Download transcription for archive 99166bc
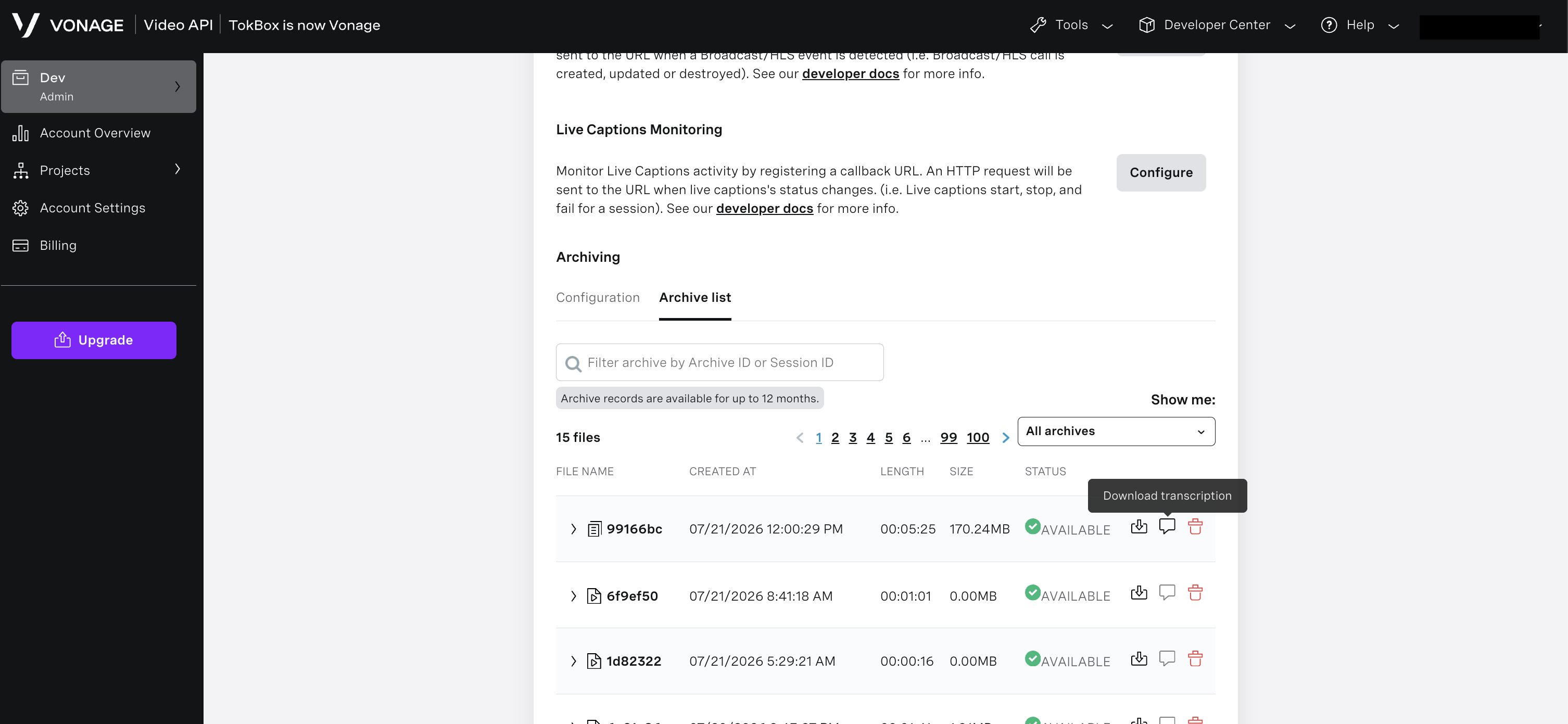Viewport: 1568px width, 724px height. 1167,526
